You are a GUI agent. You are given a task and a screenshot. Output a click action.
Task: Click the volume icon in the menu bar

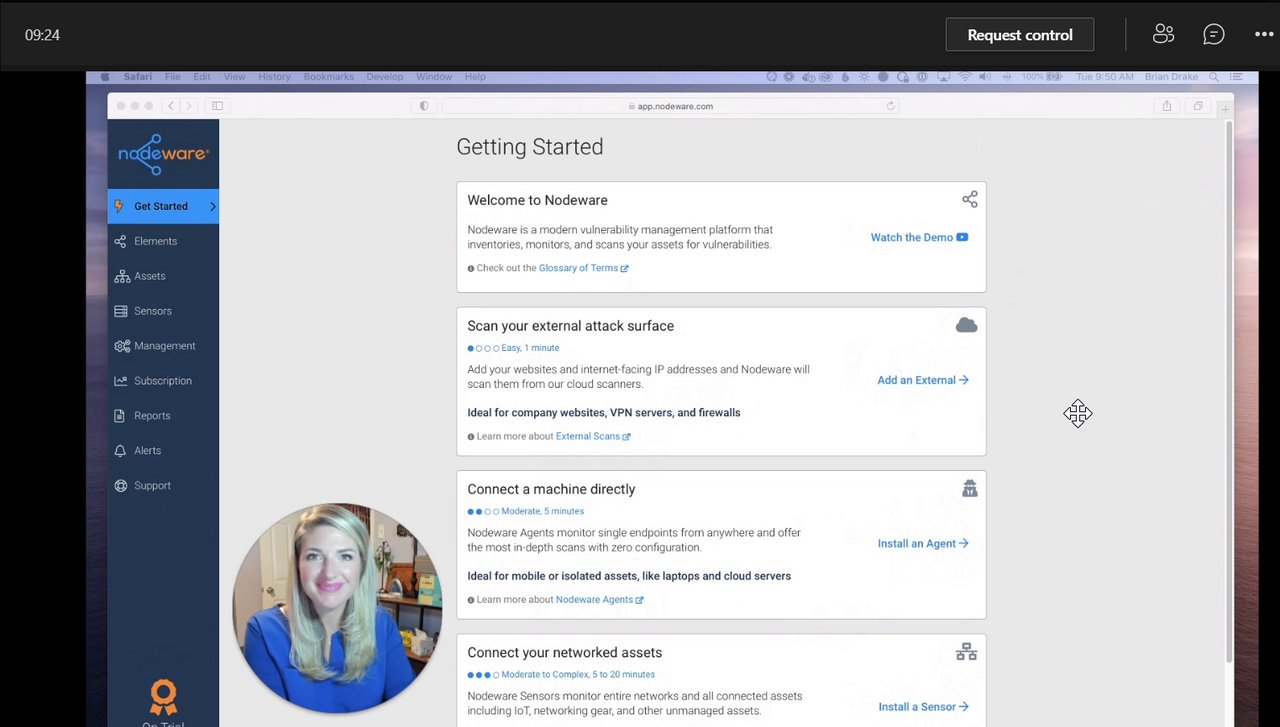click(x=985, y=77)
